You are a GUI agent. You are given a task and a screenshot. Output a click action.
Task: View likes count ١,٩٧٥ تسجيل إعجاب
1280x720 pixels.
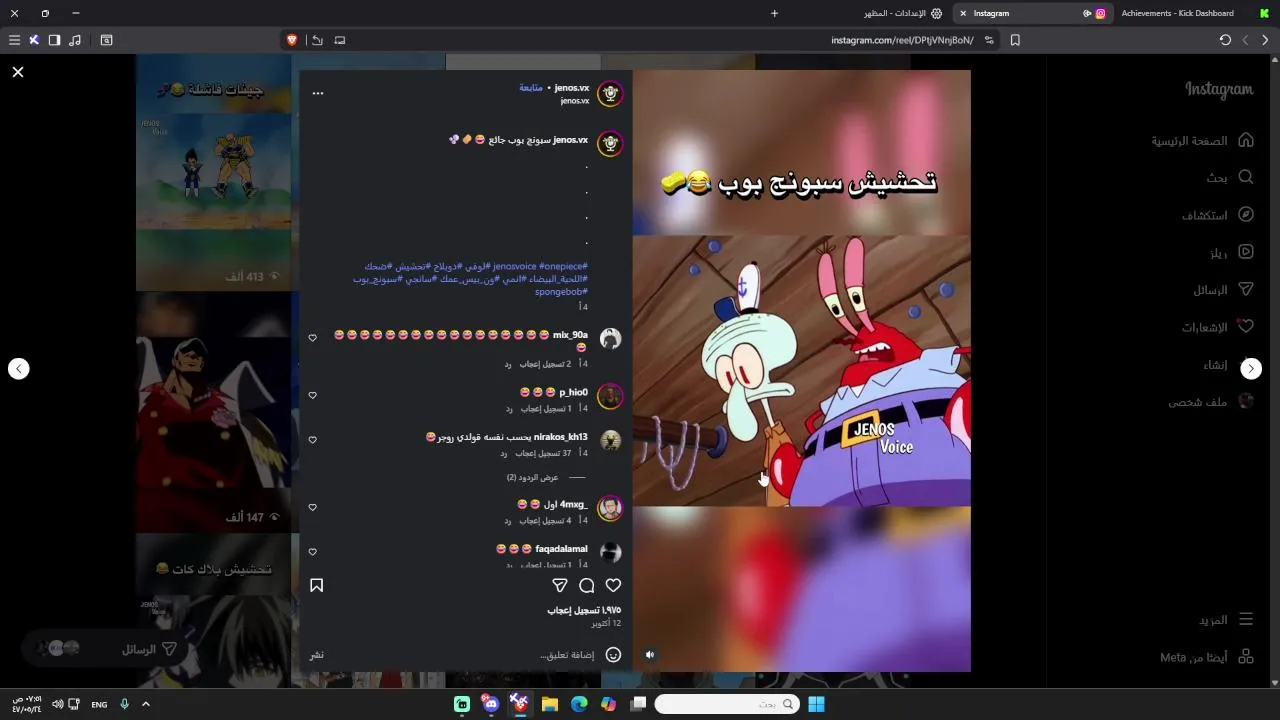pos(584,610)
